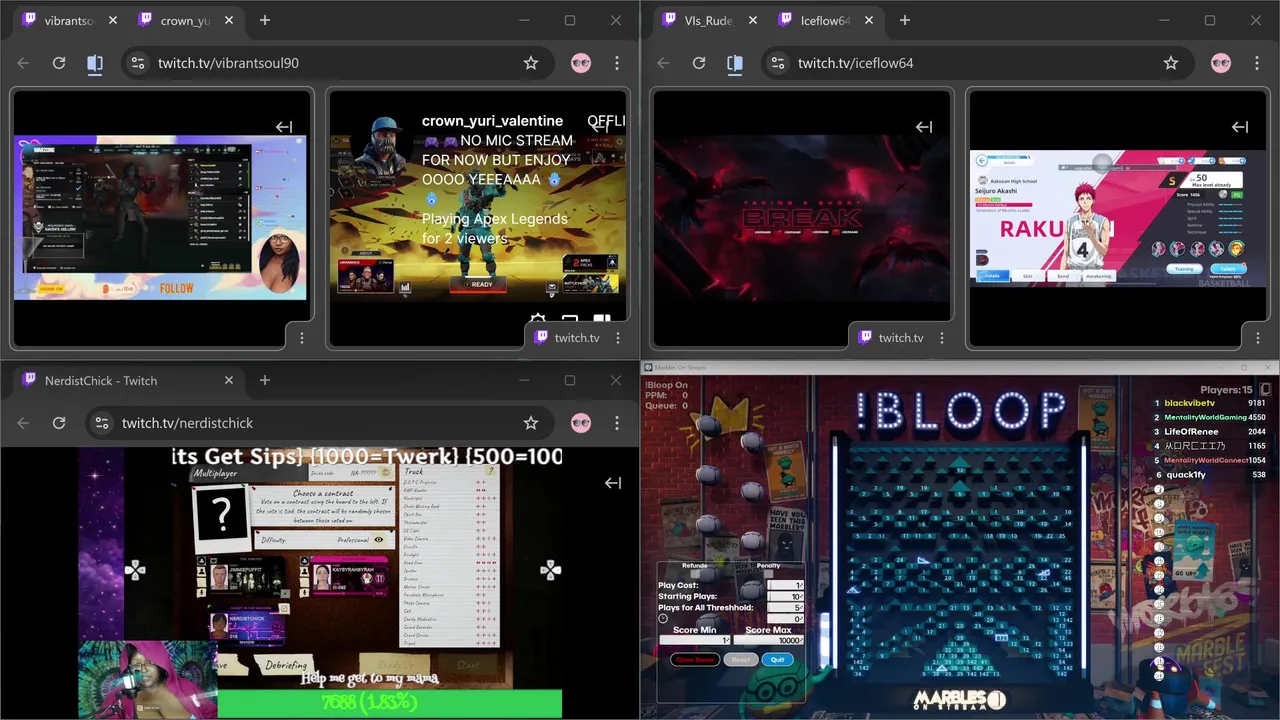Screen dimensions: 1280x720
Task: Open Chrome menu in iceflow64 window
Action: (1257, 63)
